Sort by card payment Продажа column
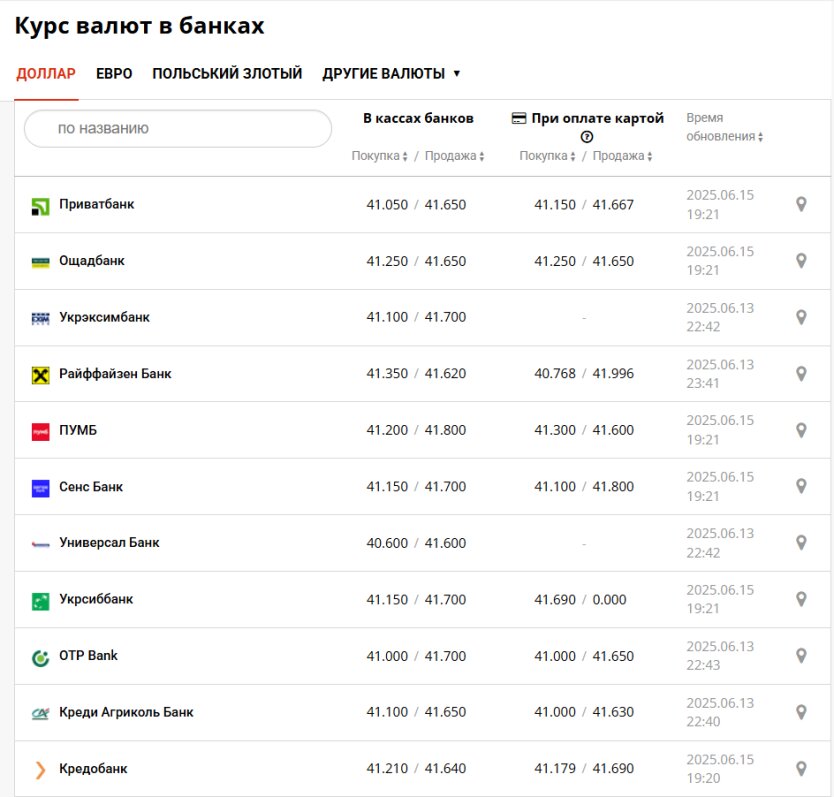The image size is (834, 797). click(x=622, y=156)
